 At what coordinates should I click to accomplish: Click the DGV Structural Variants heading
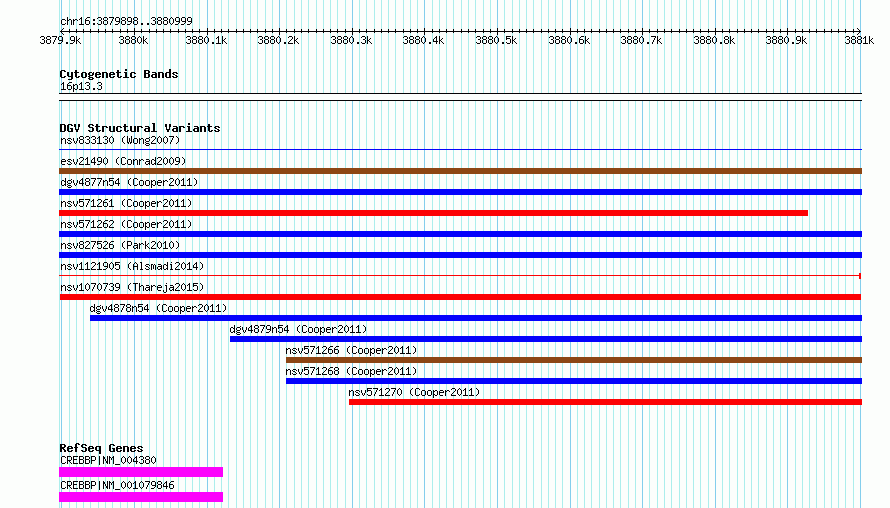(x=140, y=128)
